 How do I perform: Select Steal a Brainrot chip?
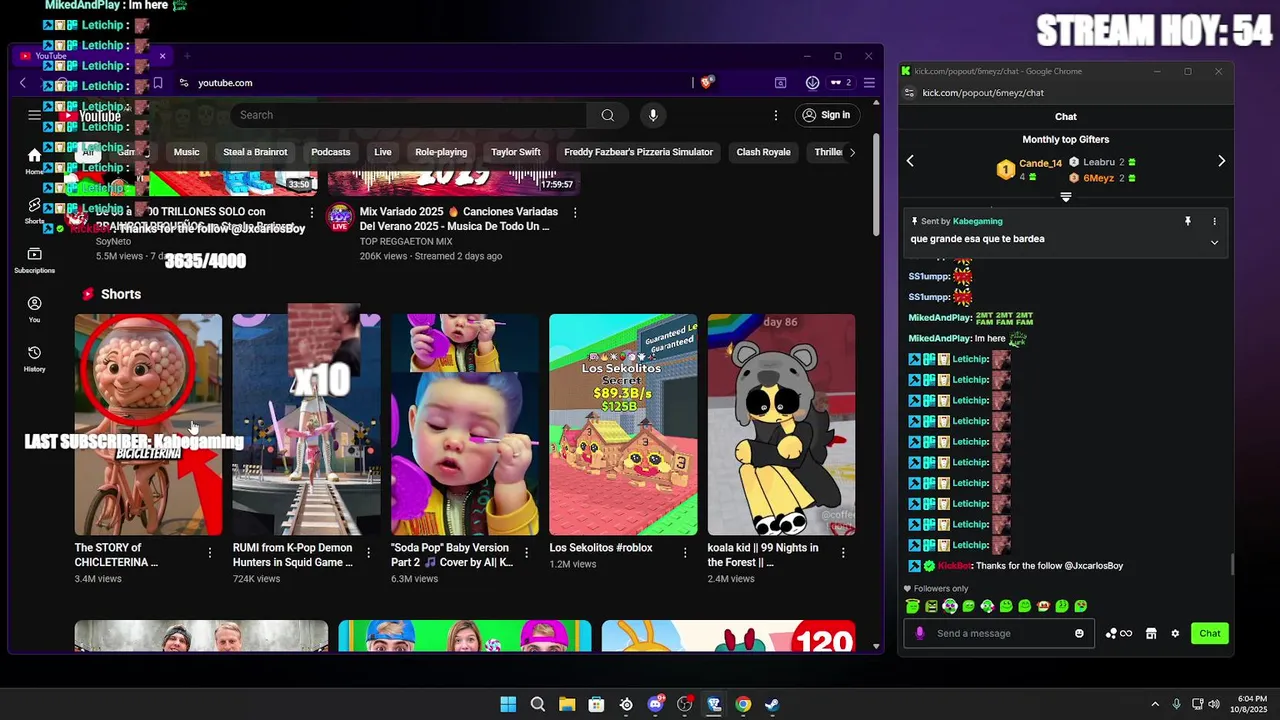click(255, 152)
